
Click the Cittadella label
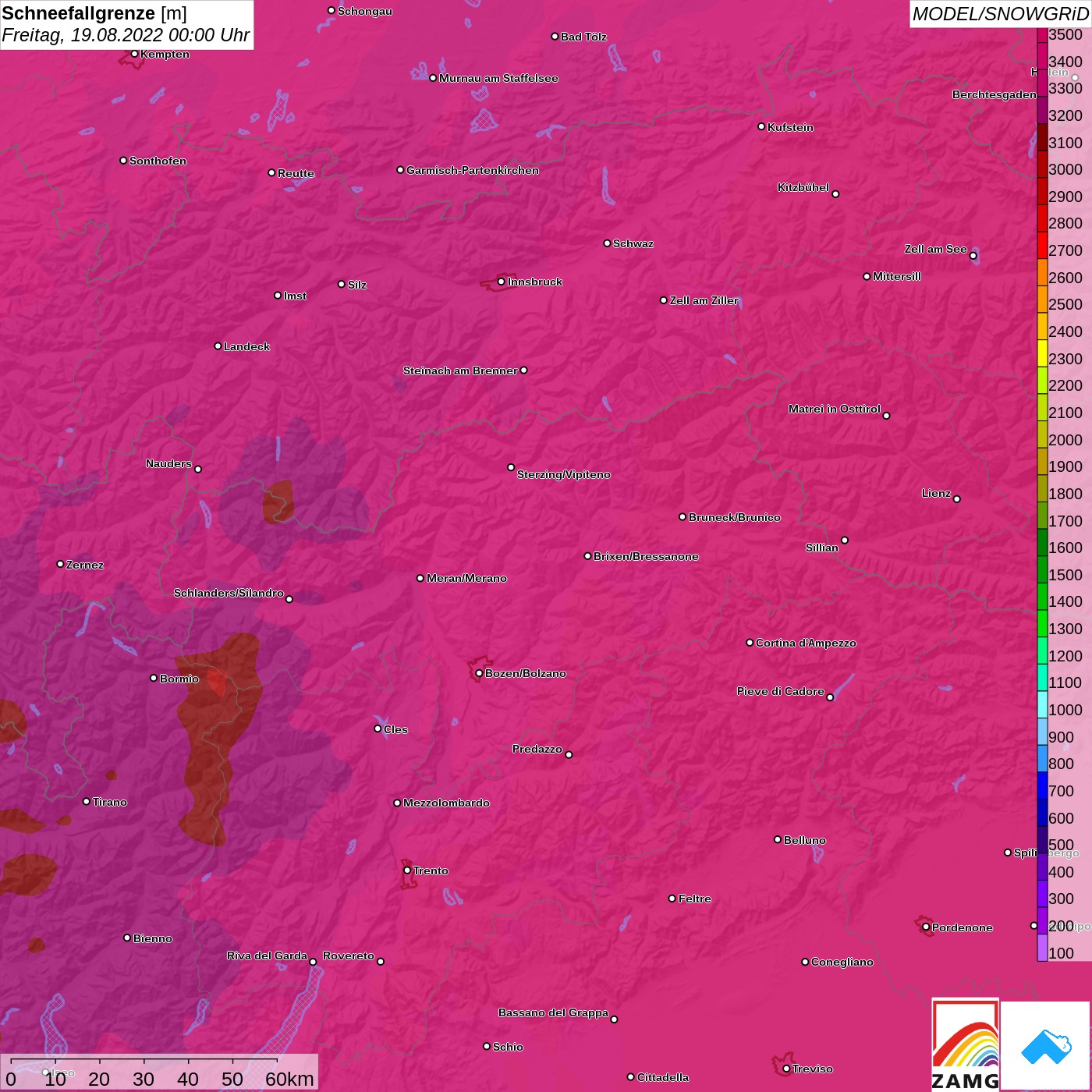tap(663, 1077)
